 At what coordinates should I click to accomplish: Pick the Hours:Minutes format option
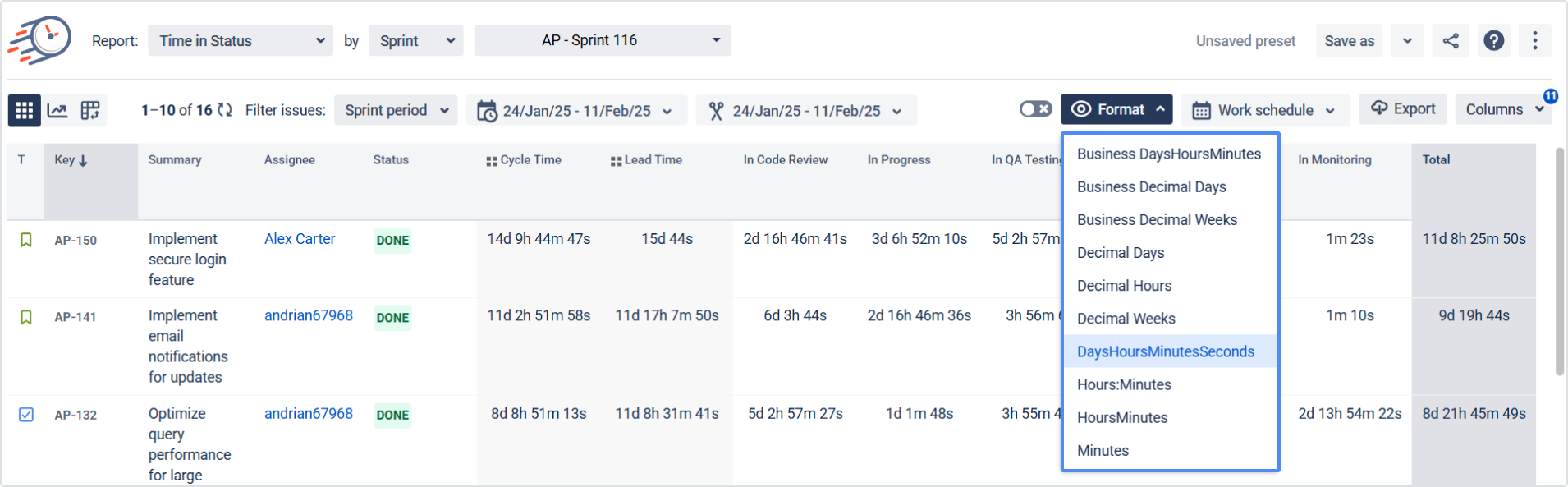[x=1124, y=384]
